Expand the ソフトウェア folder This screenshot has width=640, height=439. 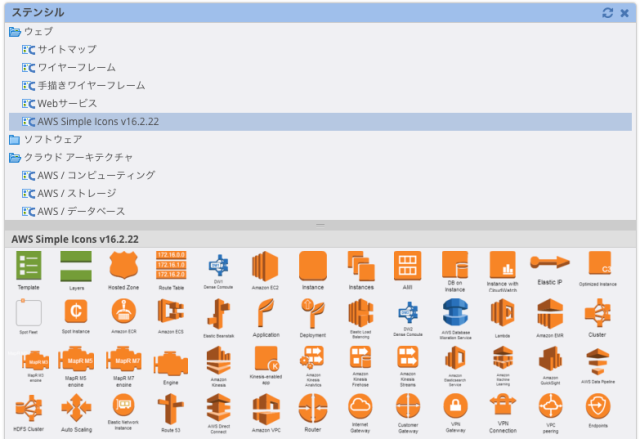(15, 140)
